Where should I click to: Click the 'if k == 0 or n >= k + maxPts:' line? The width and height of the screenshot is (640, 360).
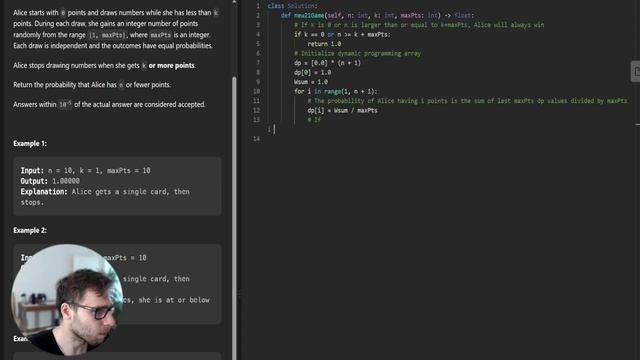pyautogui.click(x=342, y=34)
